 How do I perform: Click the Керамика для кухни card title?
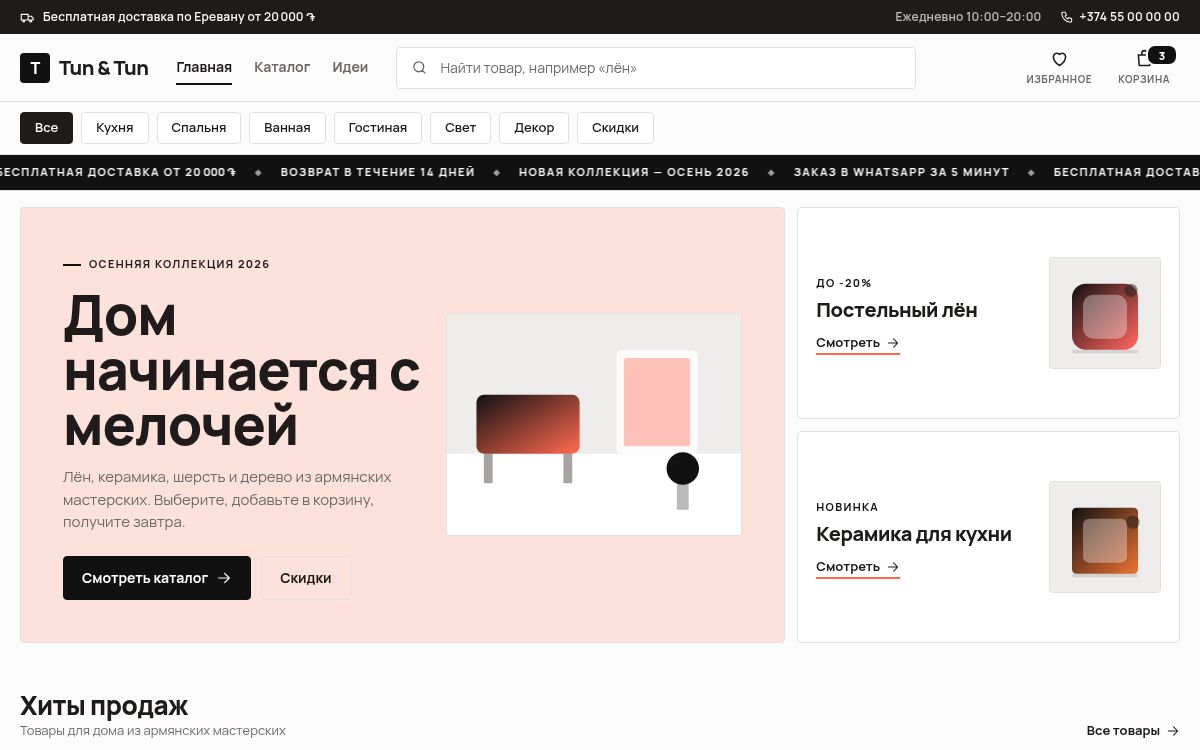(914, 534)
